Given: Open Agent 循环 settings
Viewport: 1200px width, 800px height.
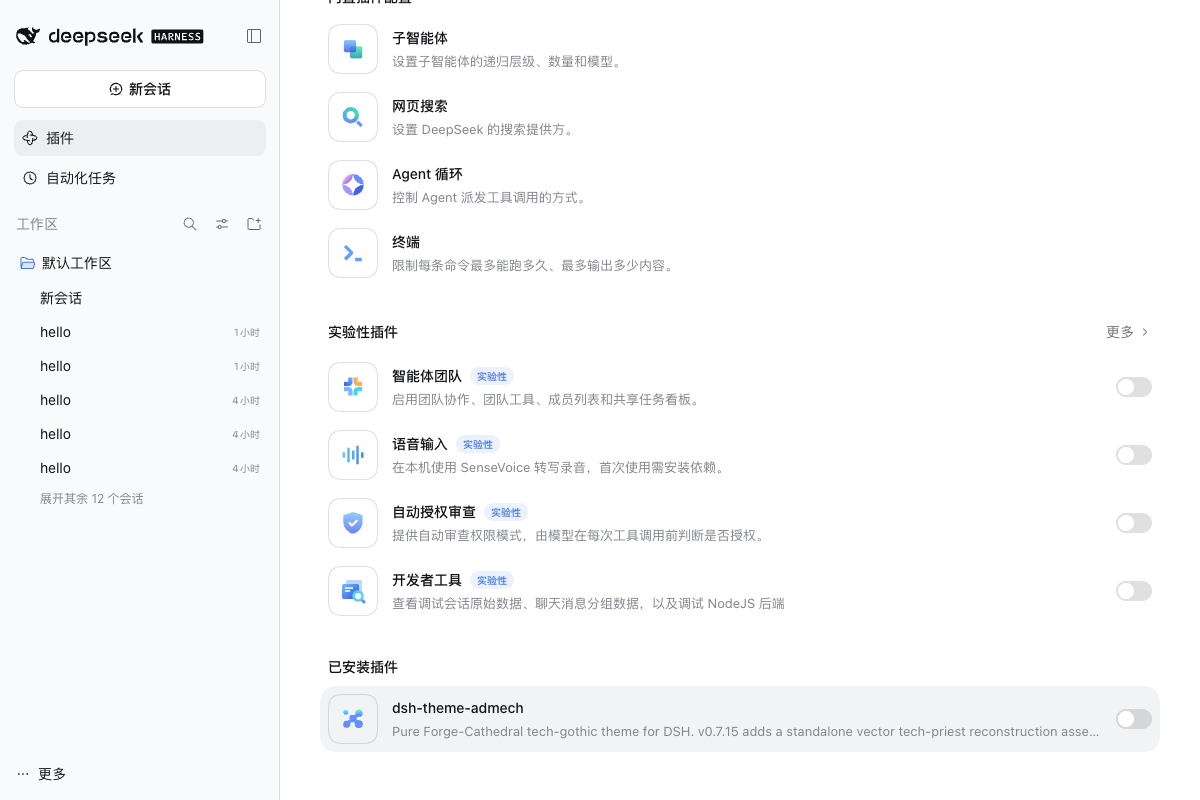Looking at the screenshot, I should click(x=740, y=185).
